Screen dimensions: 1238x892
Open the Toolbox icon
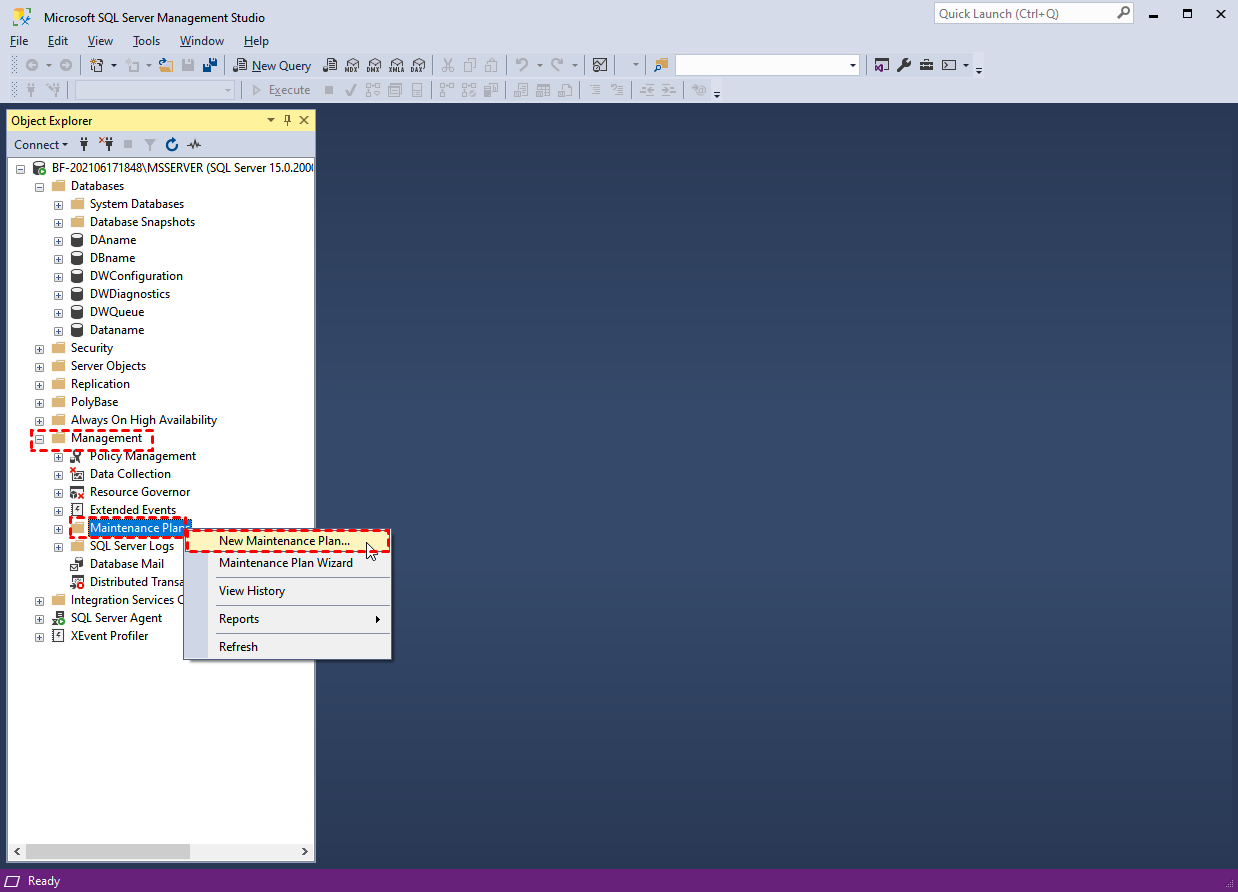pos(927,65)
